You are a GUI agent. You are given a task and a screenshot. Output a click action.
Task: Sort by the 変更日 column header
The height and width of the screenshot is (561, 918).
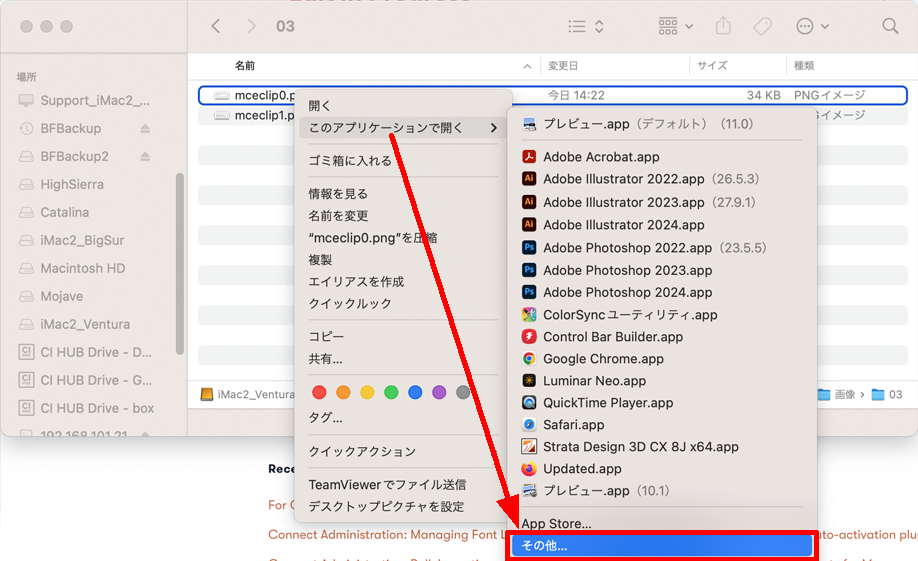[563, 66]
